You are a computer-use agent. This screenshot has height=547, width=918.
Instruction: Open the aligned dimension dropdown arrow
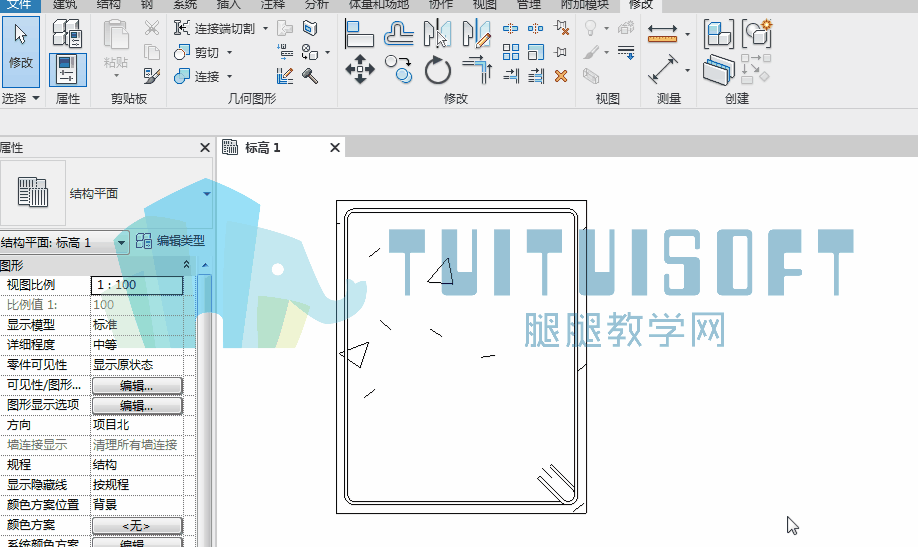pos(687,70)
